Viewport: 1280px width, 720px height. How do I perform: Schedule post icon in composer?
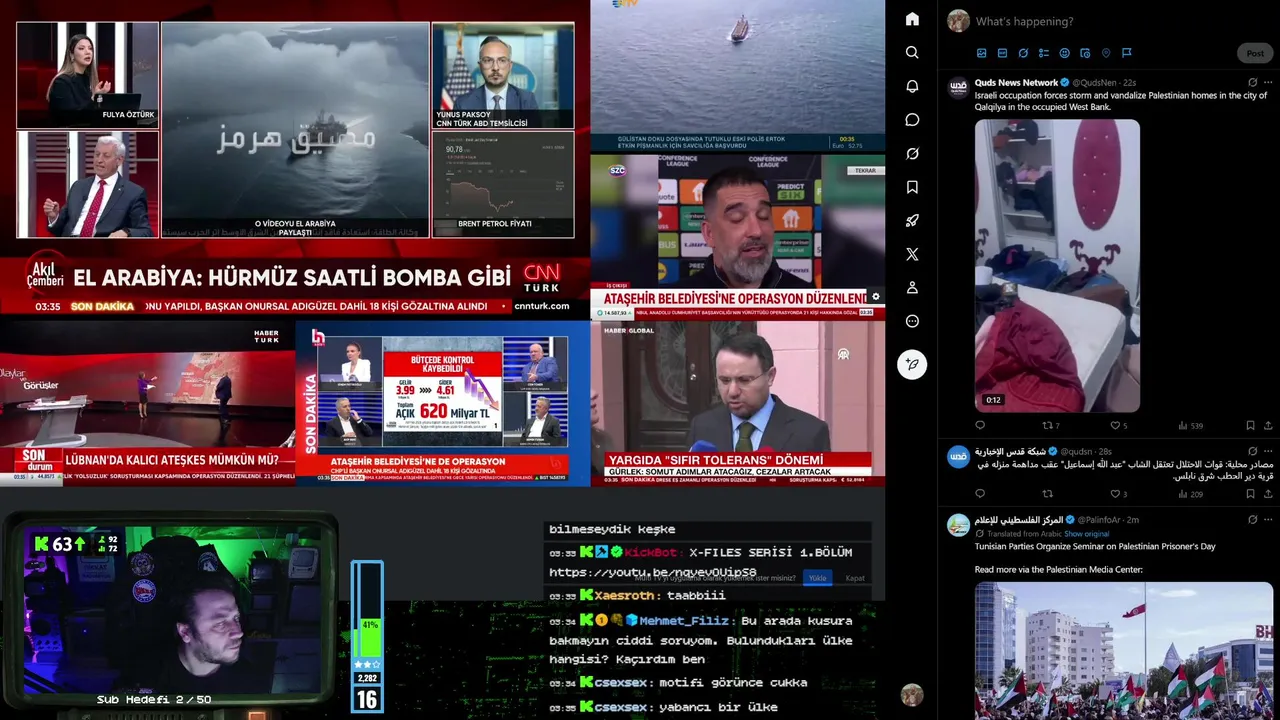pyautogui.click(x=1085, y=53)
